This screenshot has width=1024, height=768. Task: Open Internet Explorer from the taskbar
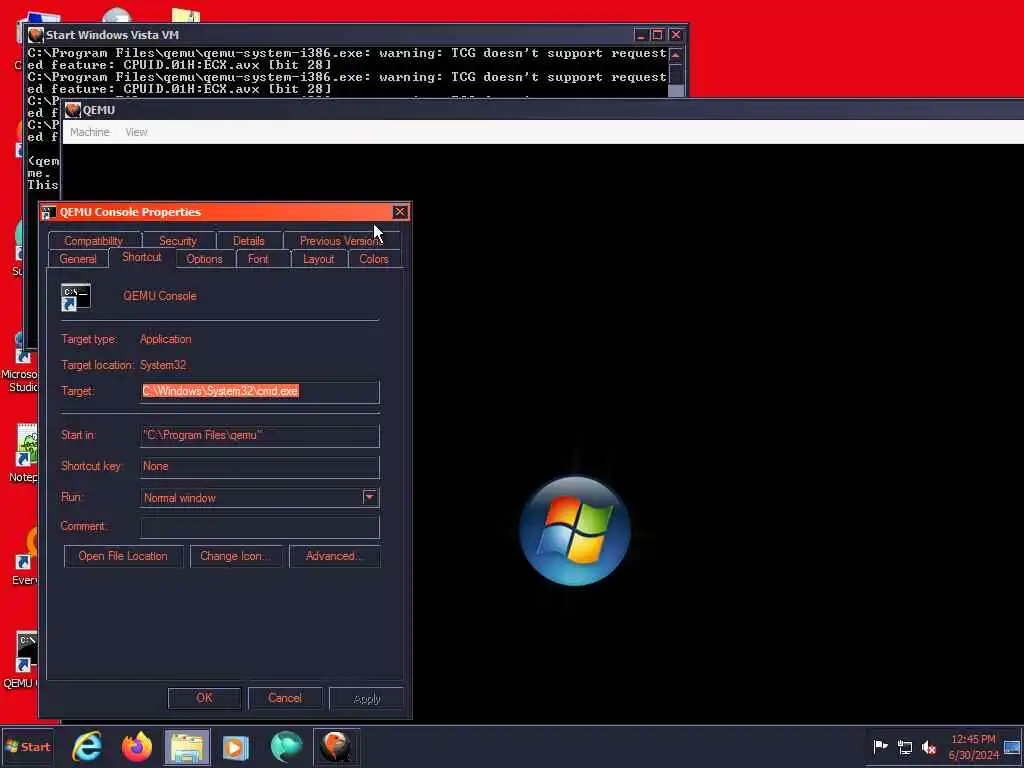[x=87, y=746]
